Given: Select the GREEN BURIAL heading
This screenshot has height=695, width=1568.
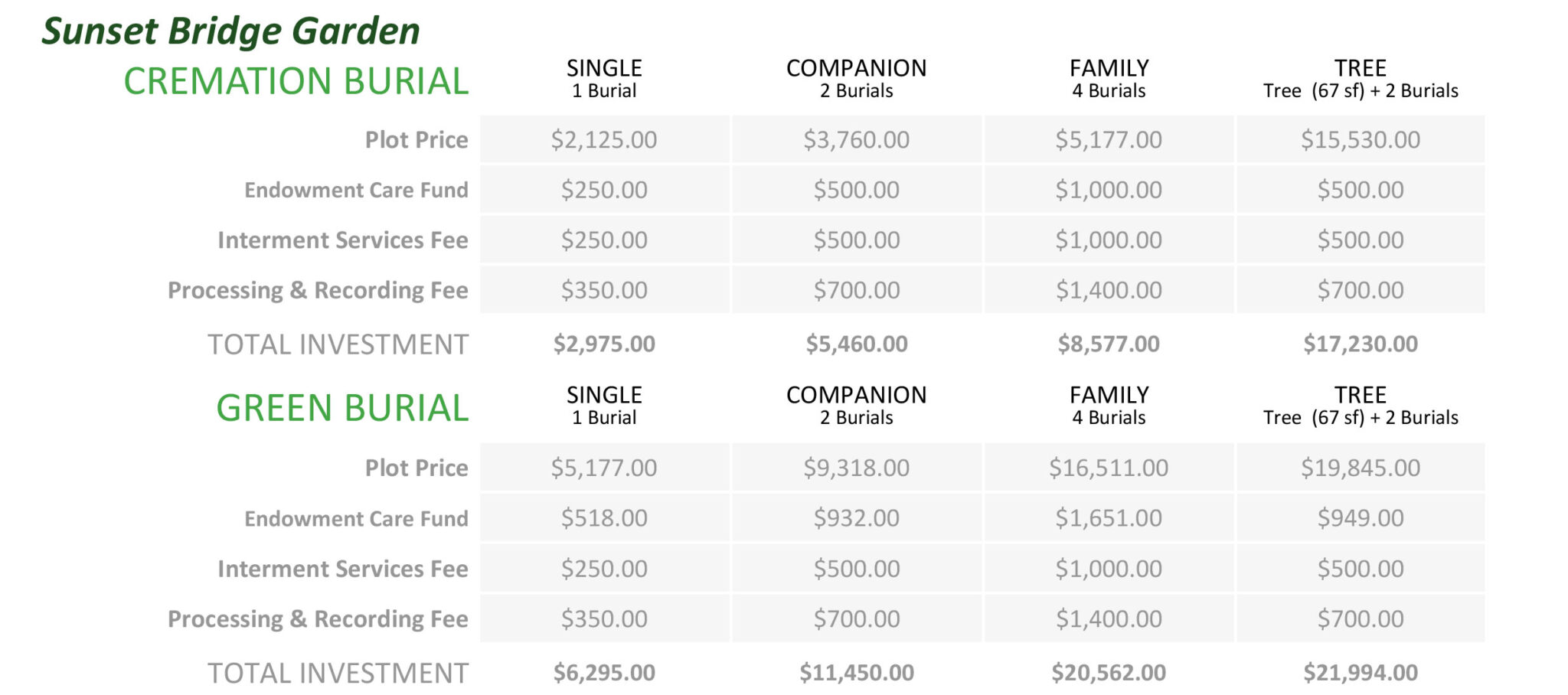Looking at the screenshot, I should [341, 408].
